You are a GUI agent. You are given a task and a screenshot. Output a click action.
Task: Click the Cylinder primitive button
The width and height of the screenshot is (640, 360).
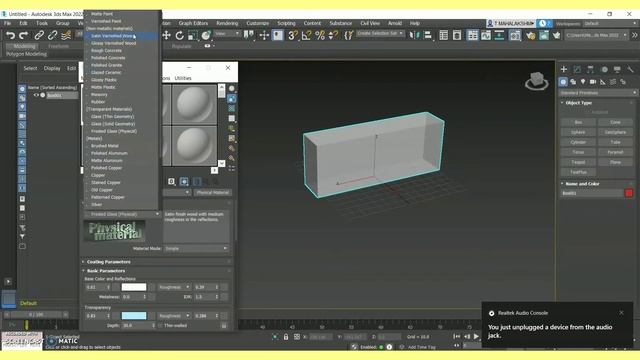tap(578, 142)
